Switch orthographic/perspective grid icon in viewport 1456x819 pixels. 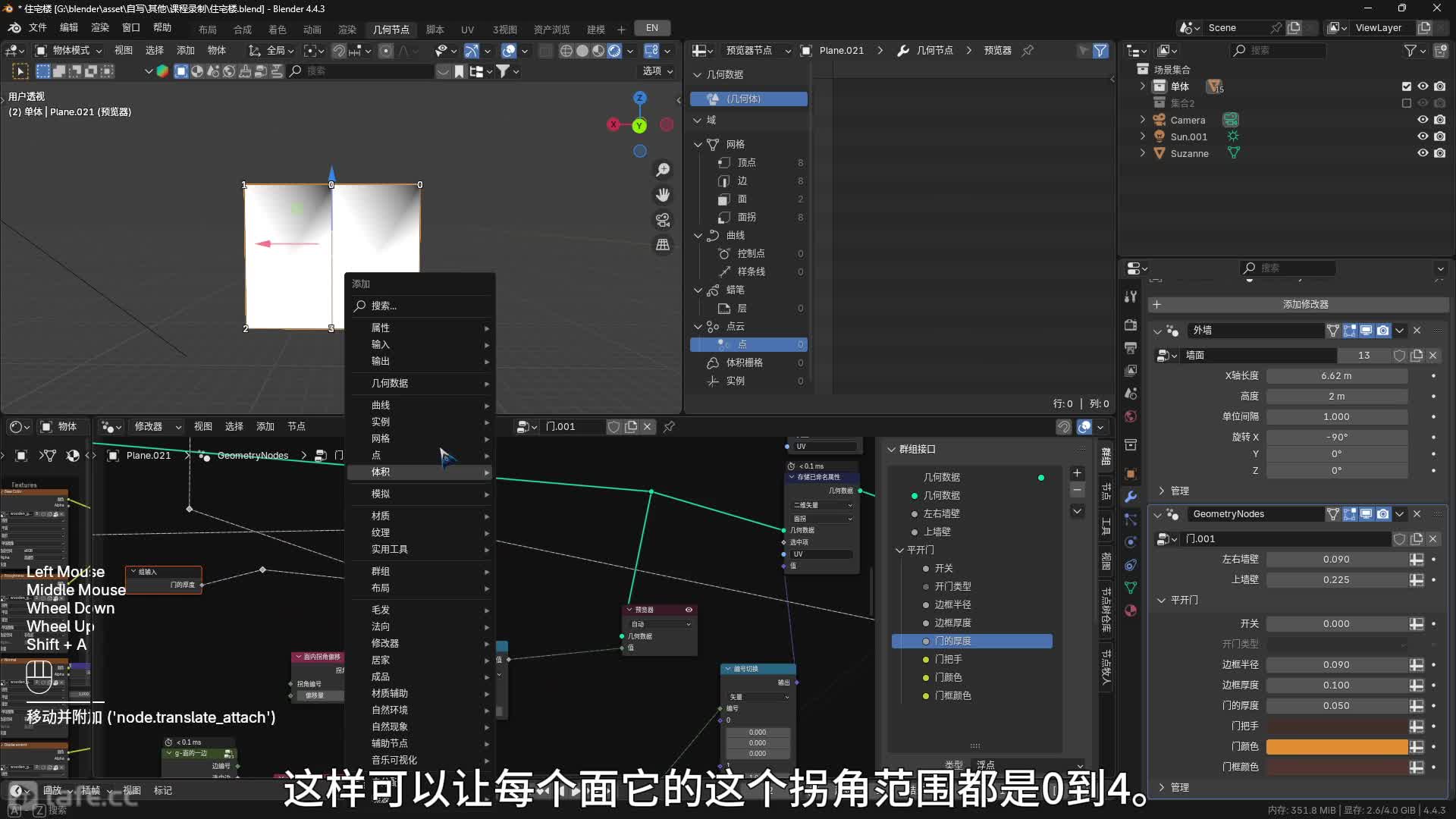coord(663,244)
